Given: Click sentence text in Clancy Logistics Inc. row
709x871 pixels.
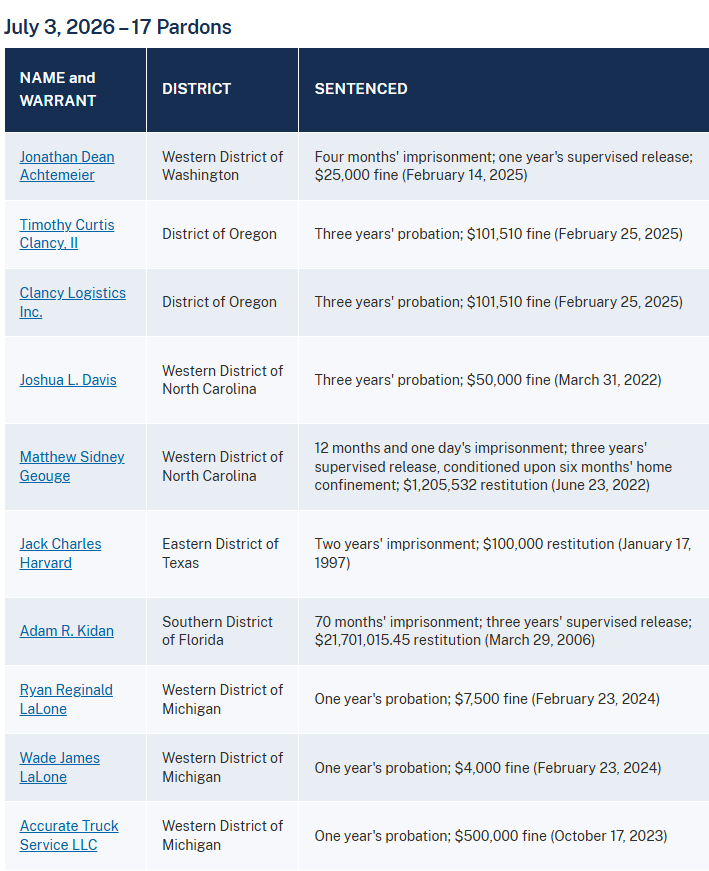Looking at the screenshot, I should coord(498,302).
